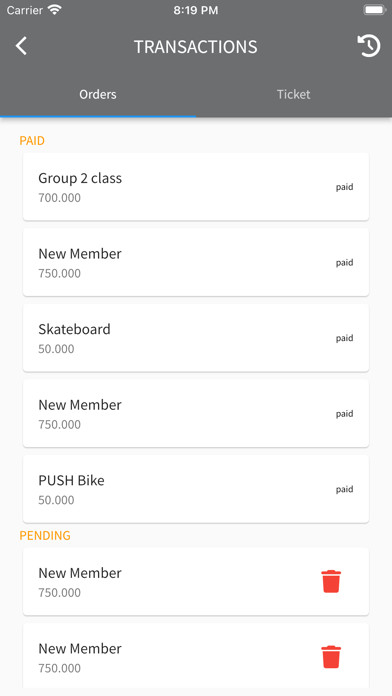Image resolution: width=392 pixels, height=696 pixels.
Task: Delete the first pending New Member order
Action: pos(331,581)
